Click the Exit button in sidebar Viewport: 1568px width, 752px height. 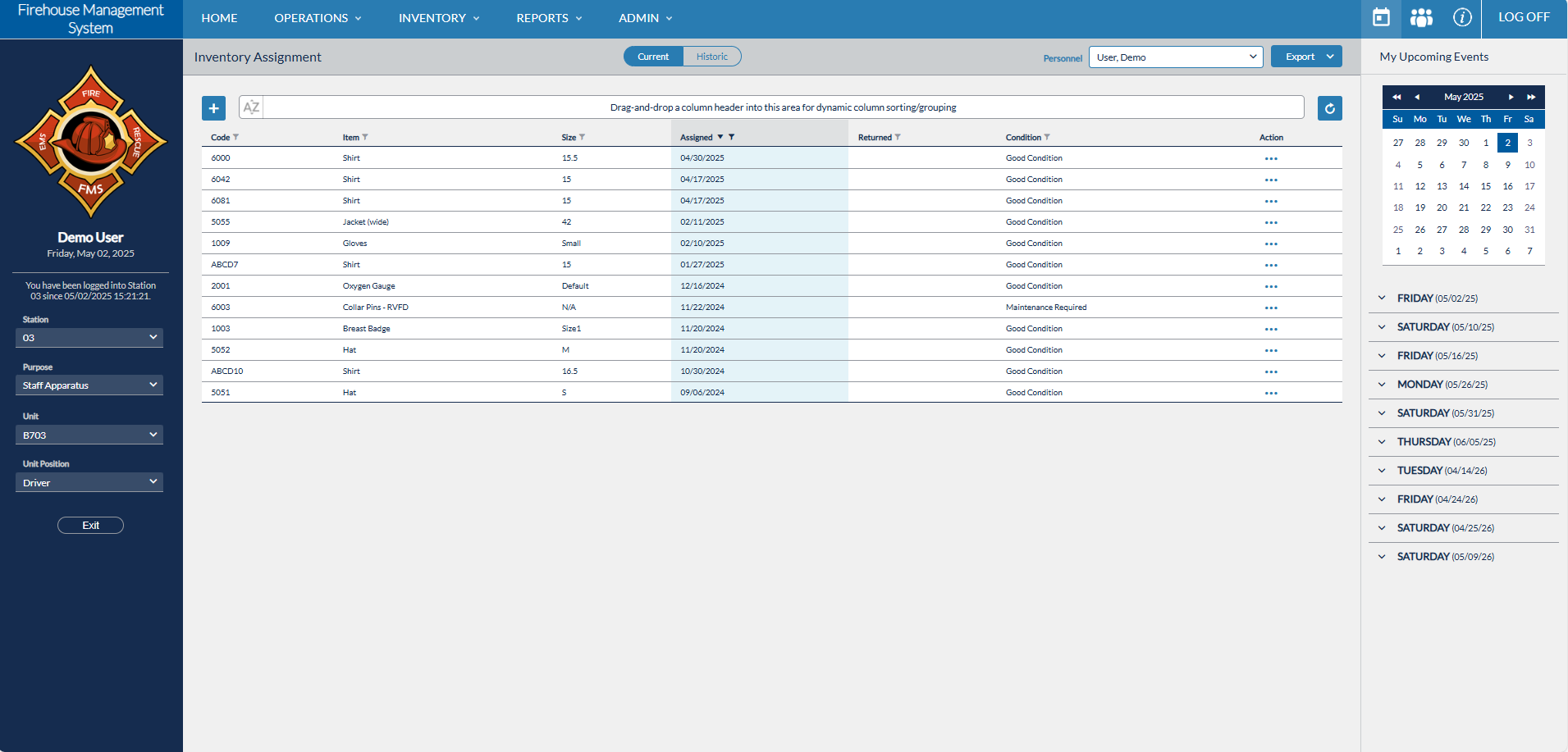pos(90,526)
